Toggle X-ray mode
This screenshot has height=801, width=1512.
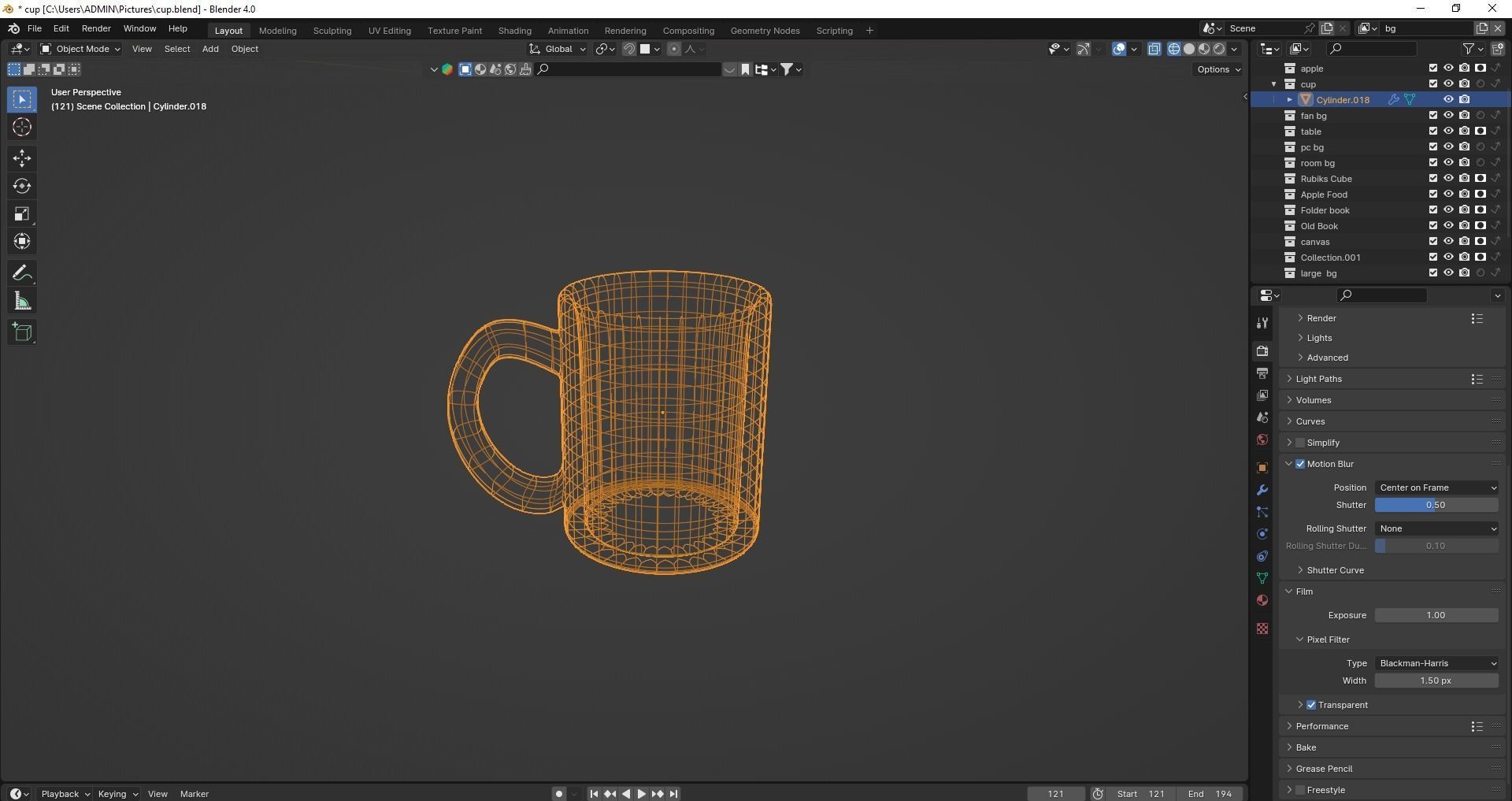(1154, 49)
